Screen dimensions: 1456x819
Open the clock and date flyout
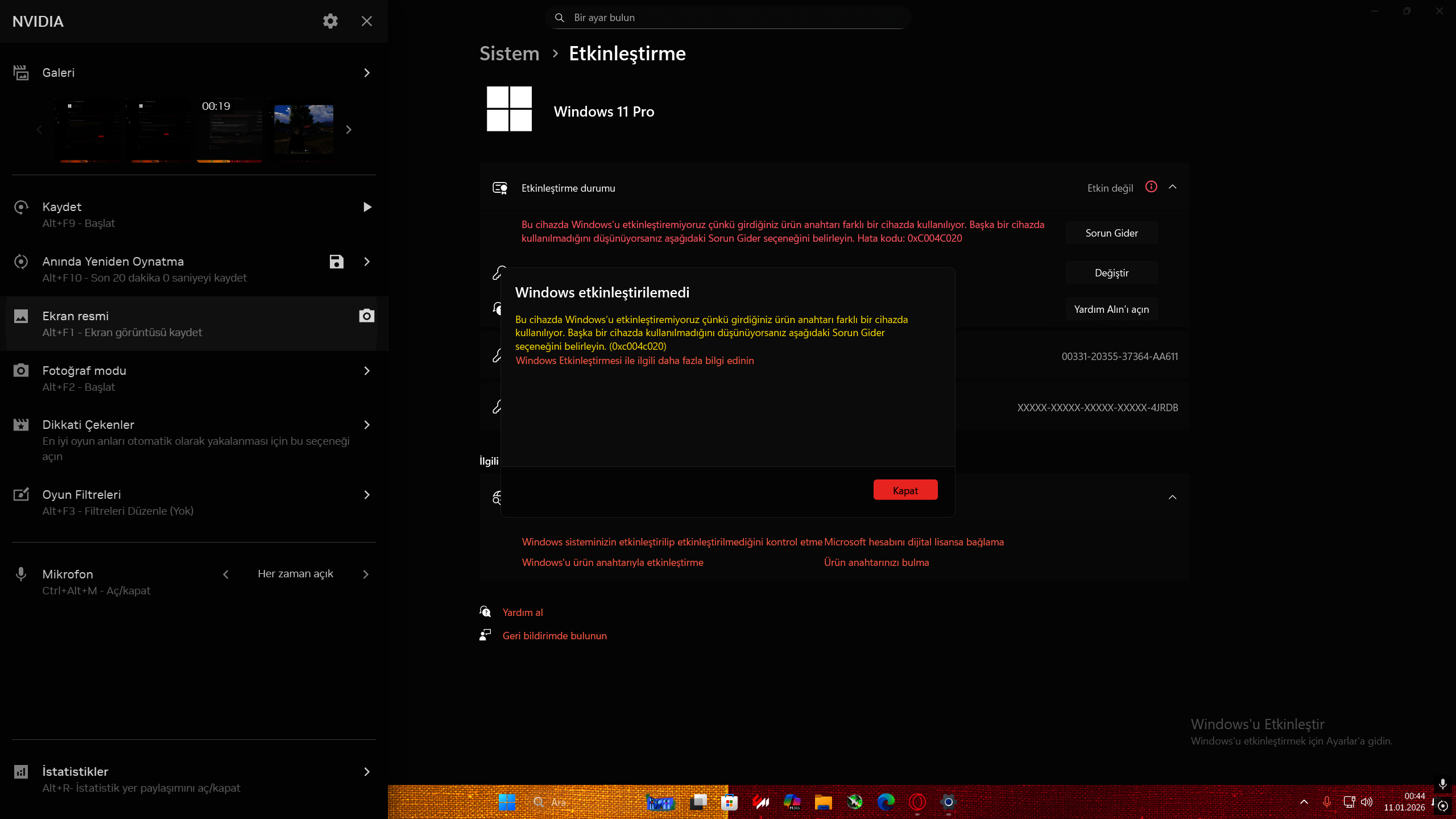[1404, 802]
